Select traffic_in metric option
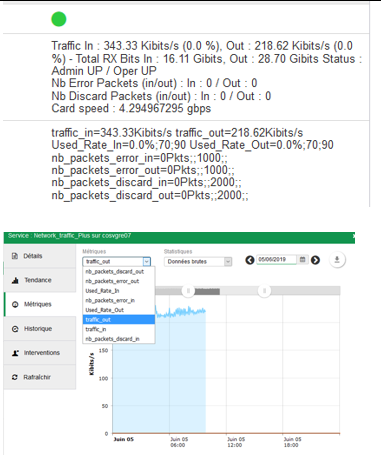The width and height of the screenshot is (381, 455). click(x=119, y=329)
